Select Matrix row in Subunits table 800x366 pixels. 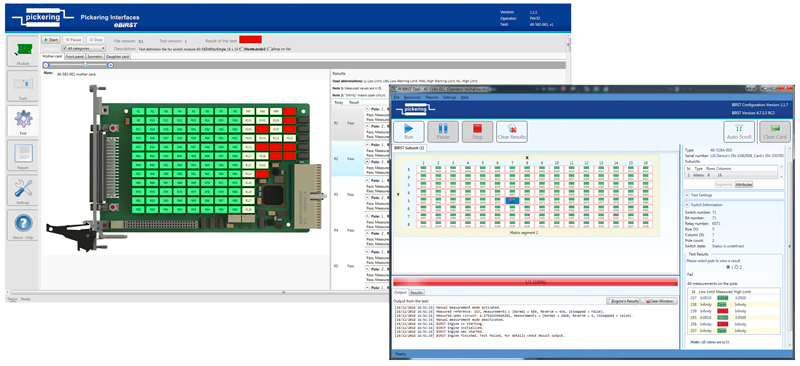[731, 175]
